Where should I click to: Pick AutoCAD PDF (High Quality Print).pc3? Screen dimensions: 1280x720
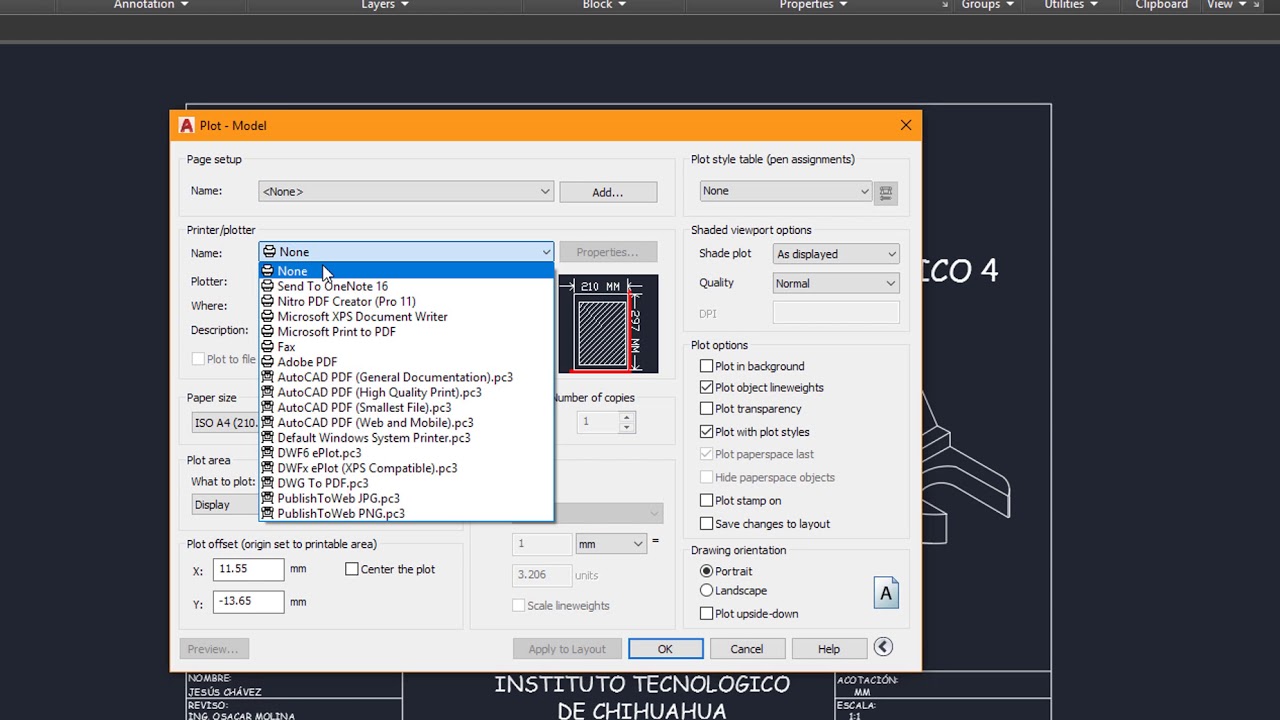click(x=406, y=392)
